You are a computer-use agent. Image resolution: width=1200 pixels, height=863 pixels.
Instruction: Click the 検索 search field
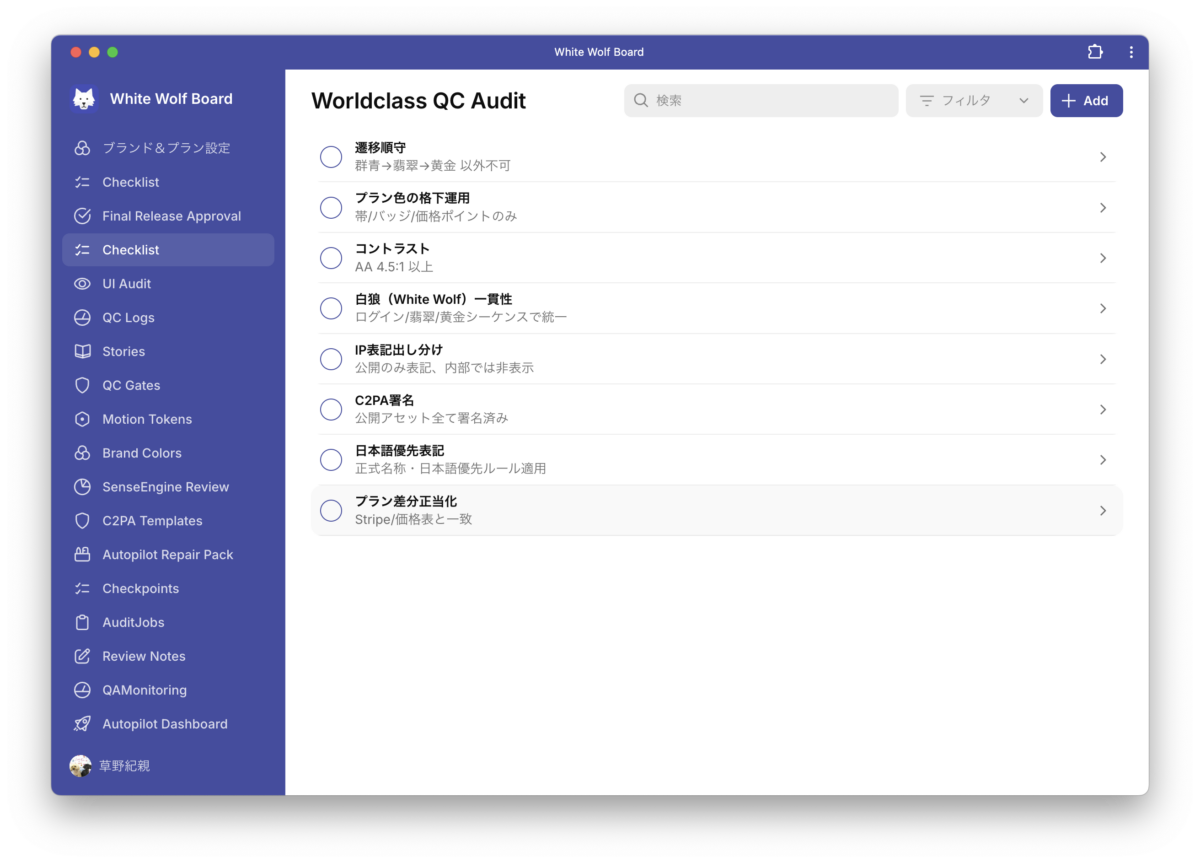pos(761,101)
